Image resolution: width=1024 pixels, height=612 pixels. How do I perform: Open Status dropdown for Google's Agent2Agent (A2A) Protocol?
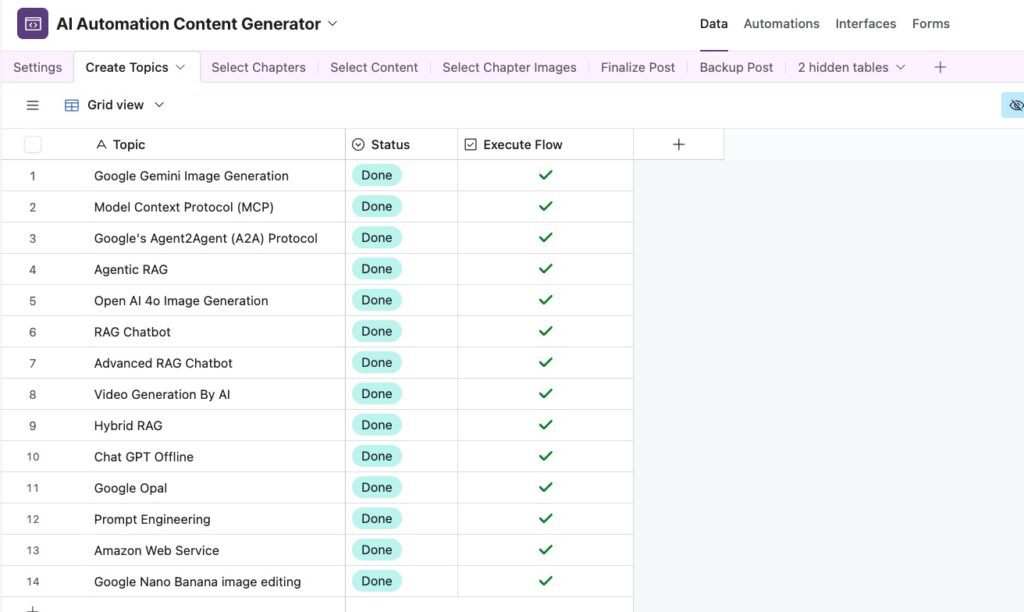377,238
